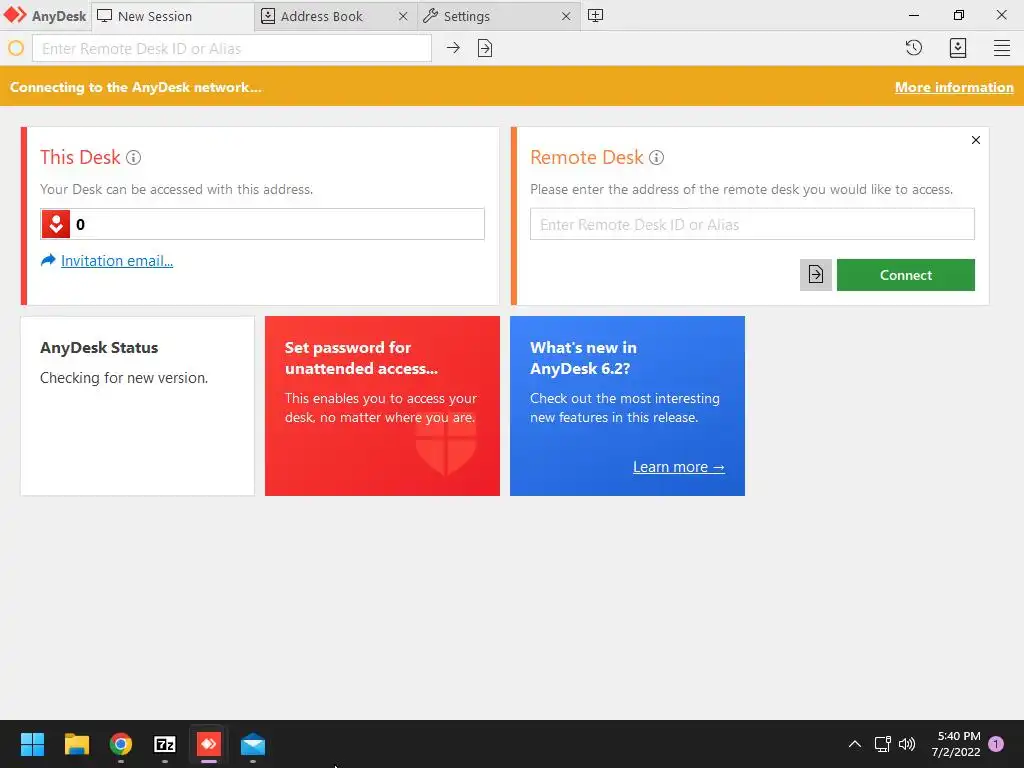
Task: Open the hamburger main menu
Action: coord(1002,48)
